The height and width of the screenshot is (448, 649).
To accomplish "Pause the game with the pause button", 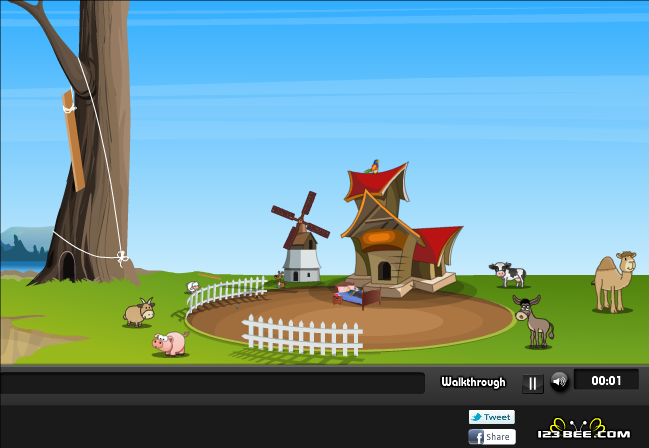I will (x=533, y=383).
